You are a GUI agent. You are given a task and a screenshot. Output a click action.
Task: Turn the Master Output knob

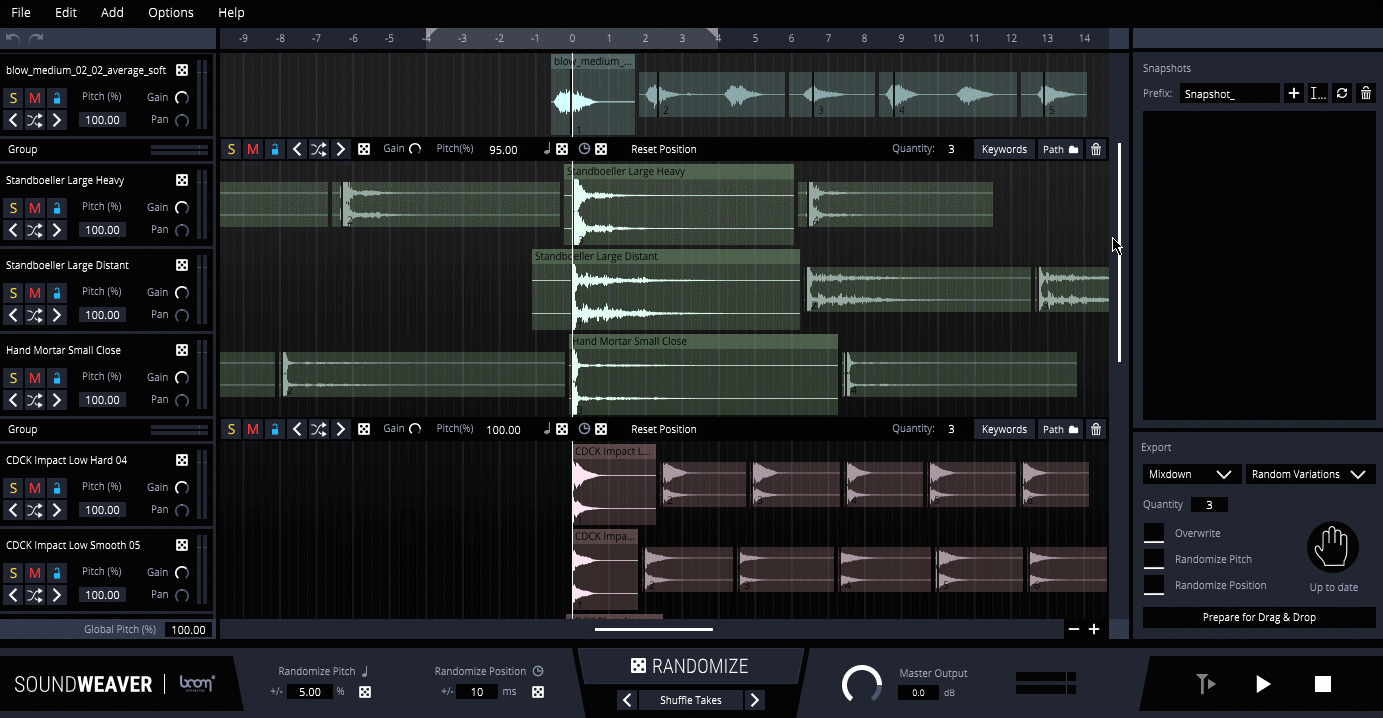(x=861, y=684)
